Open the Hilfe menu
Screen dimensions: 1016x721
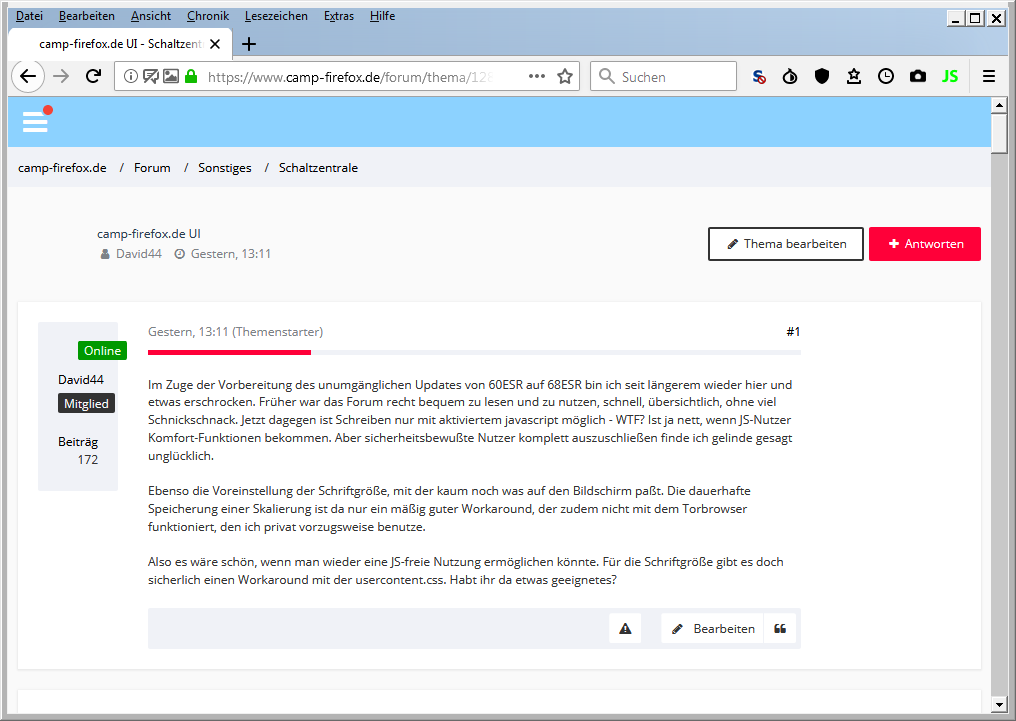(x=382, y=16)
